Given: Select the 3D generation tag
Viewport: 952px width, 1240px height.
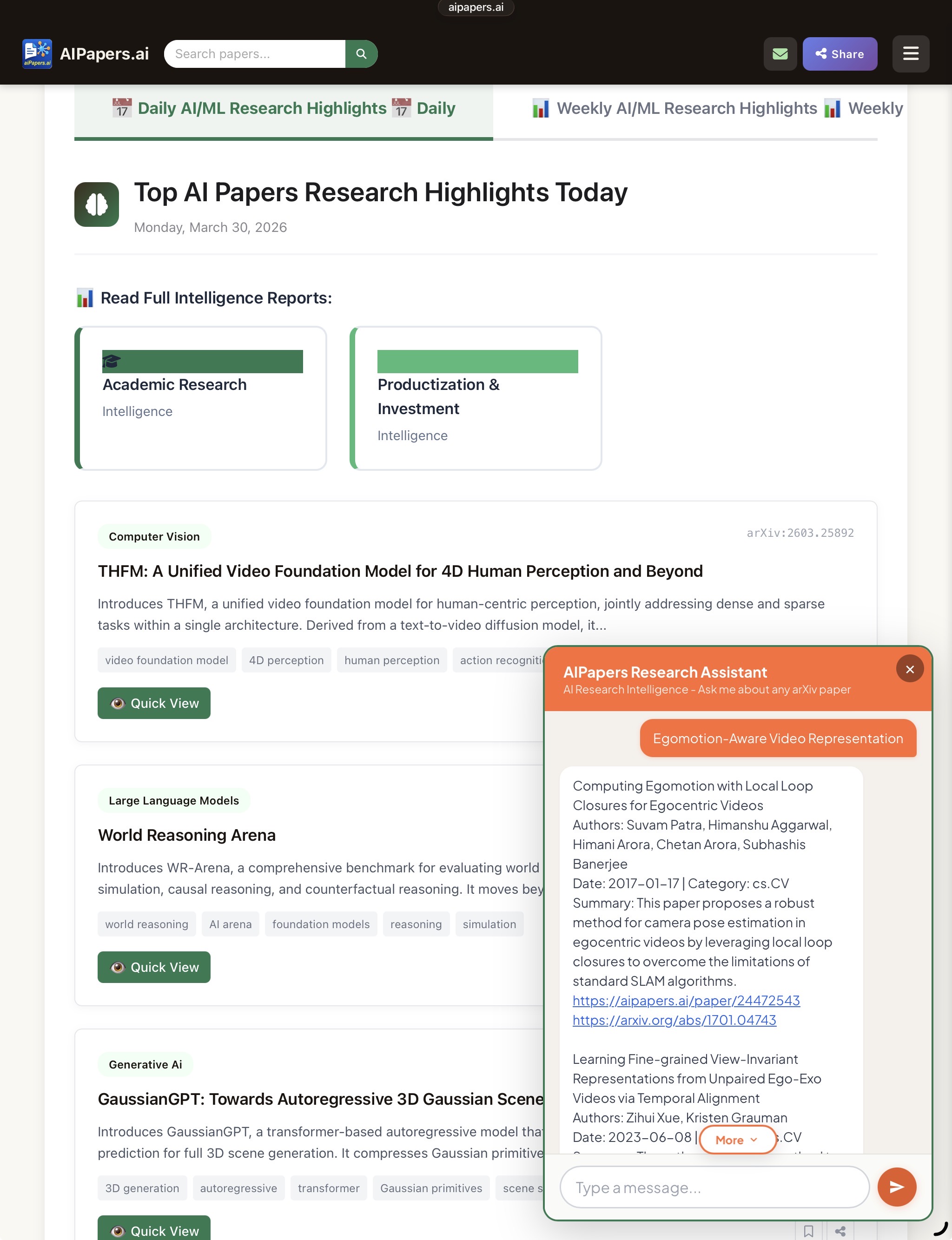Looking at the screenshot, I should [142, 1188].
